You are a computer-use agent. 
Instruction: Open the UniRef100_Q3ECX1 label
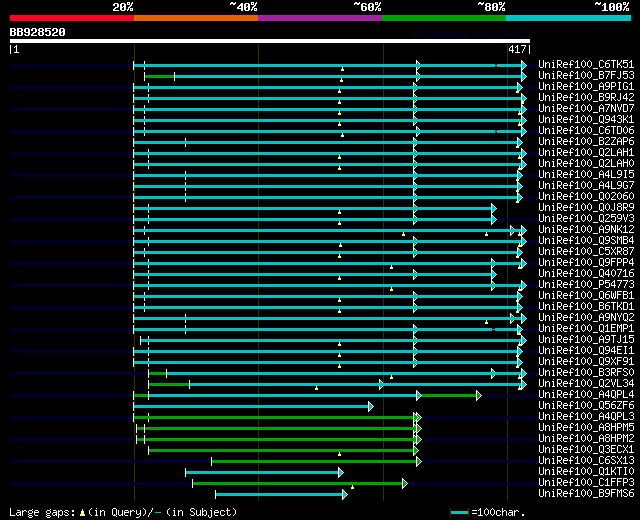[586, 450]
